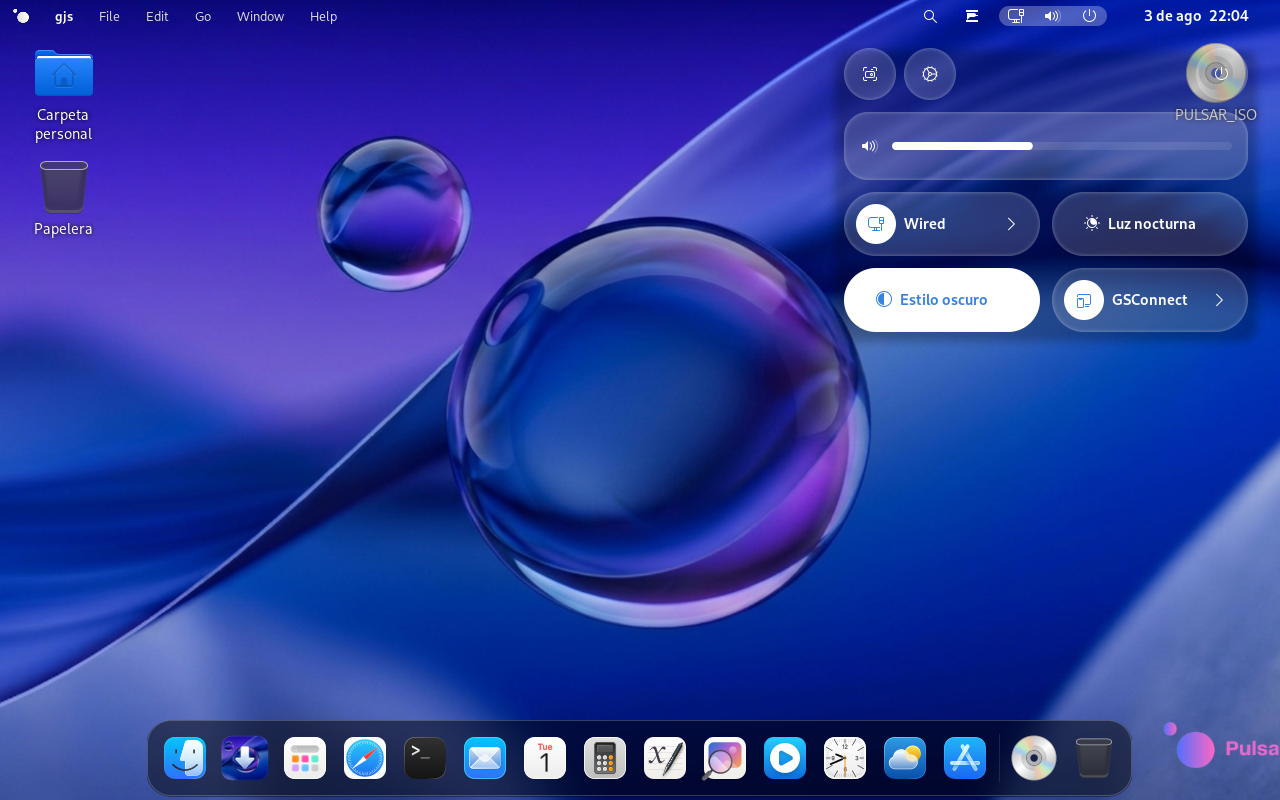Open system settings from quick settings gear
This screenshot has height=800, width=1280.
pyautogui.click(x=930, y=74)
